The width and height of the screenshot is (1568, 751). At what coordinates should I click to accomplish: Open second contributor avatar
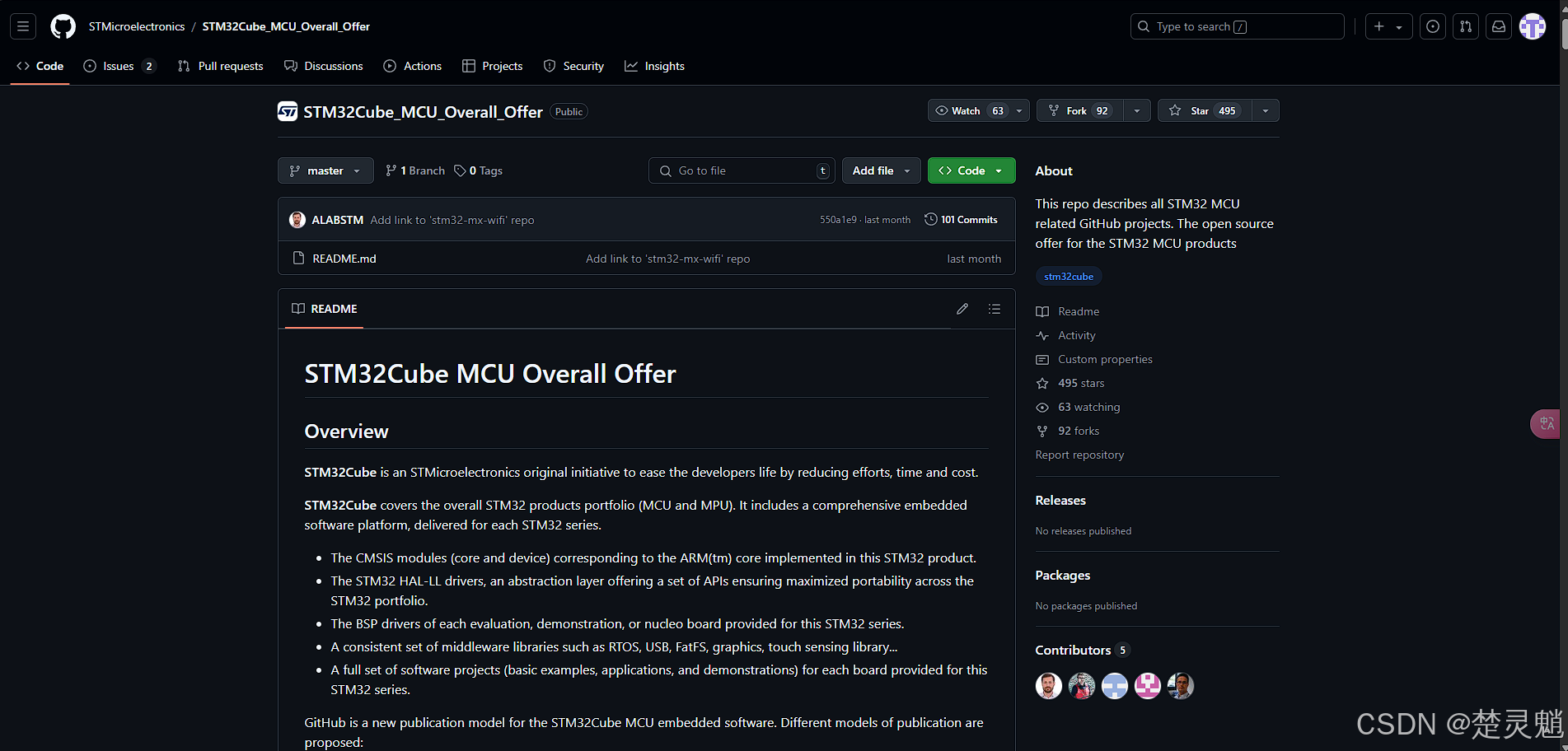click(1082, 685)
